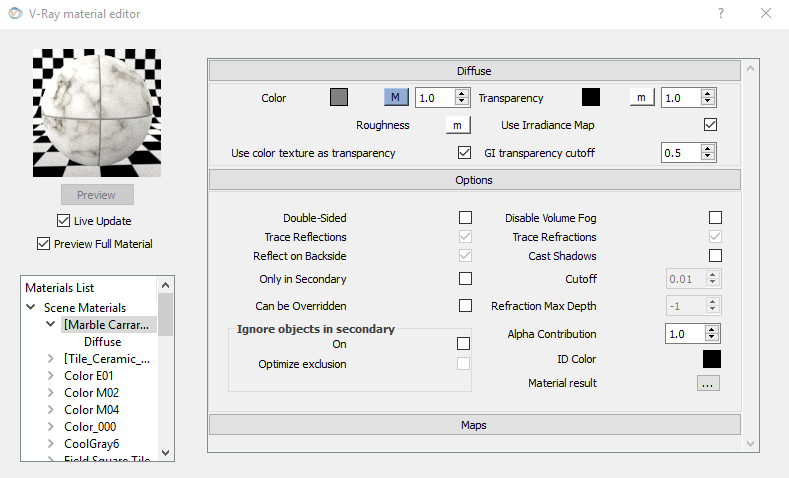Collapse the Marble Carrara material node
The height and width of the screenshot is (478, 789).
tap(51, 325)
